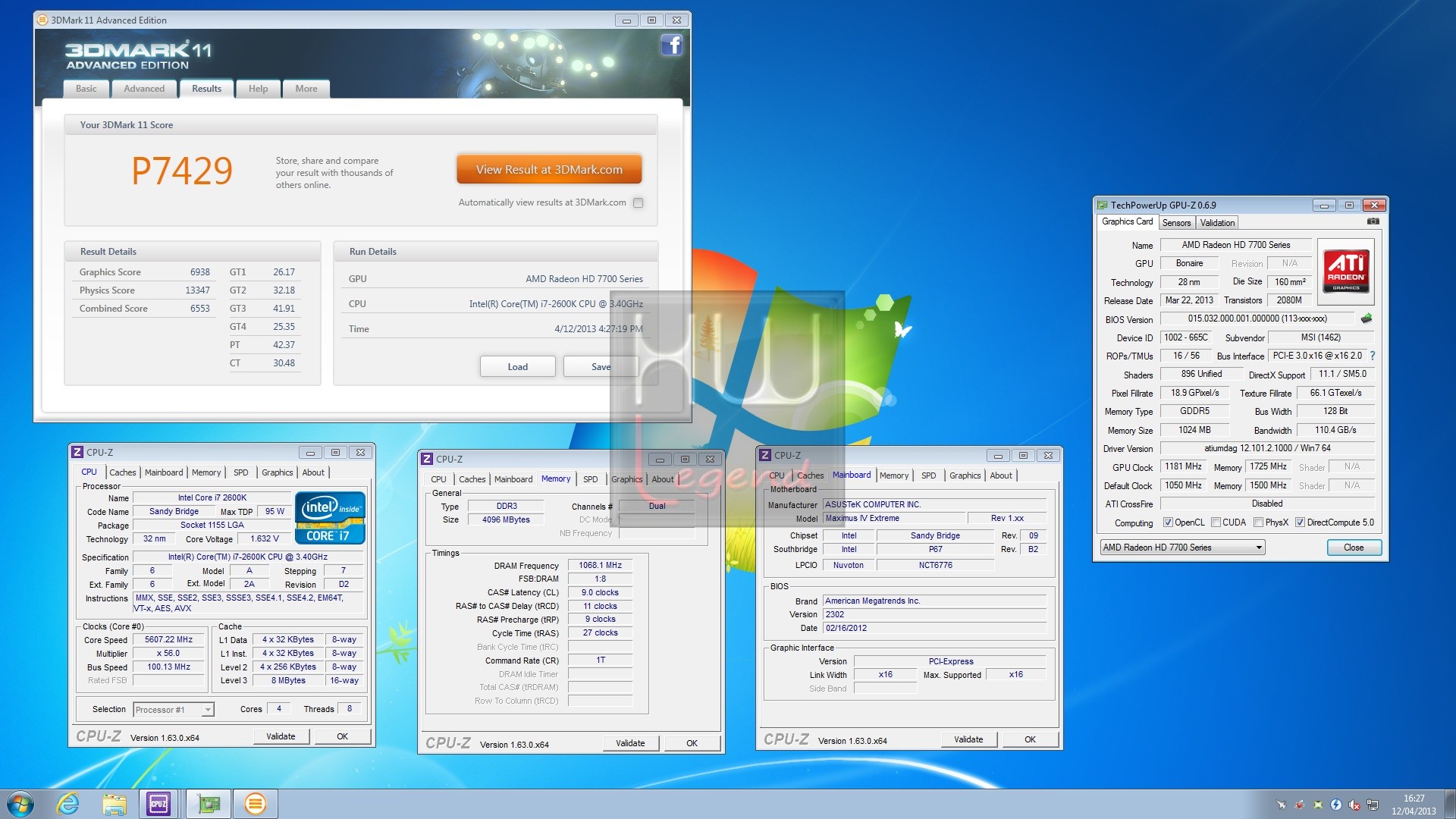Click the Graphics Score value 6938
This screenshot has height=819, width=1456.
pyautogui.click(x=200, y=272)
